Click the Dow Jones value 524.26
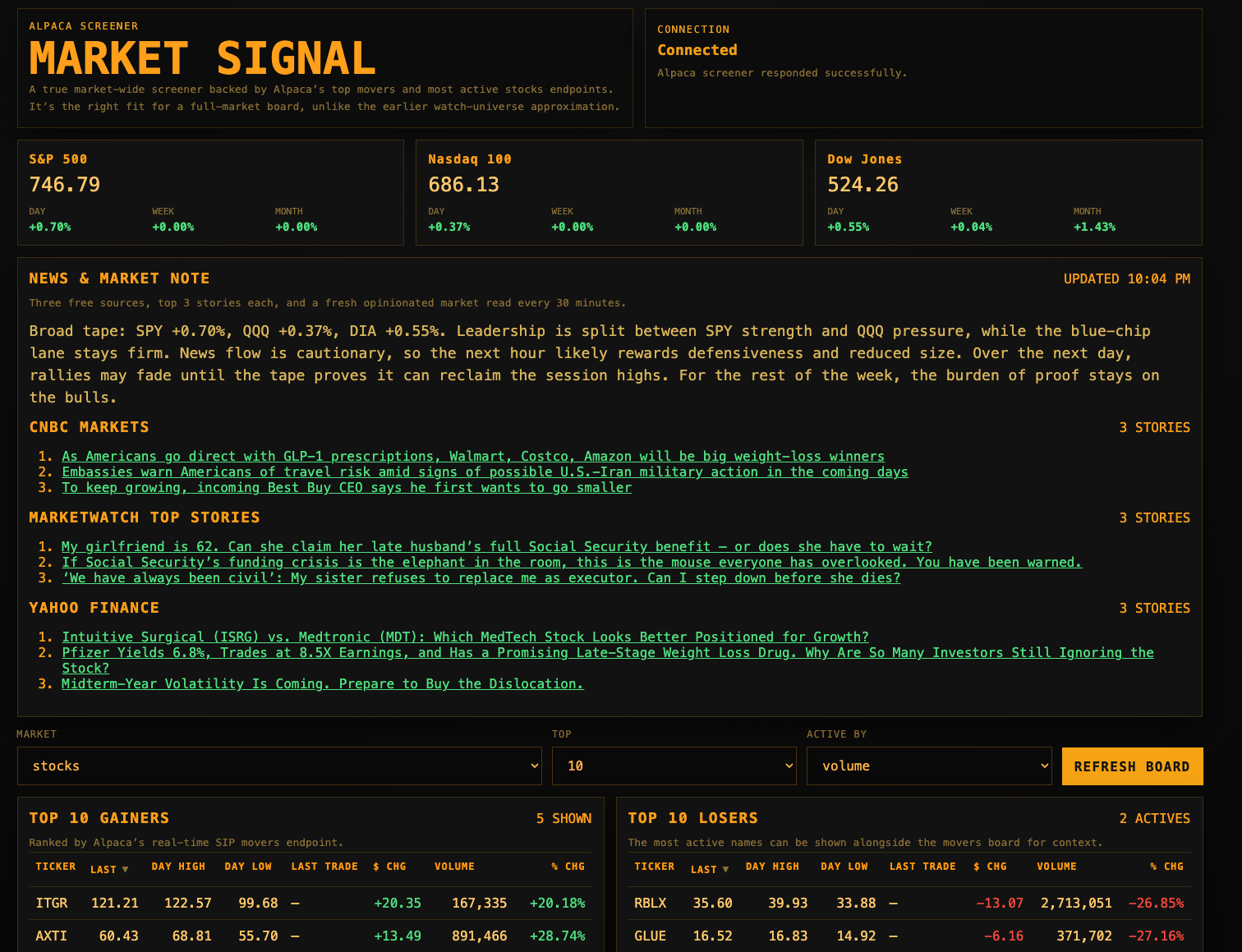 point(863,185)
